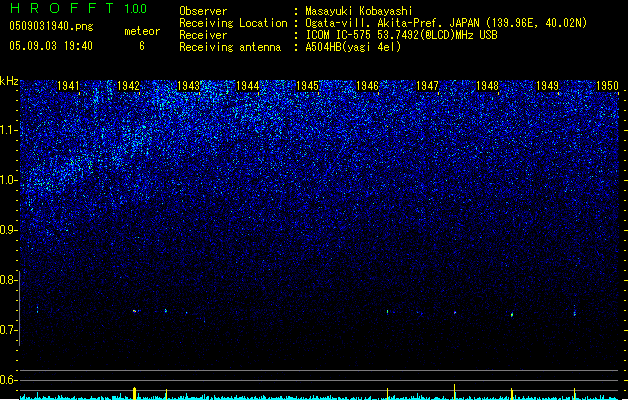
Task: Click the 1.0 kHz axis tick label
Action: 8,180
